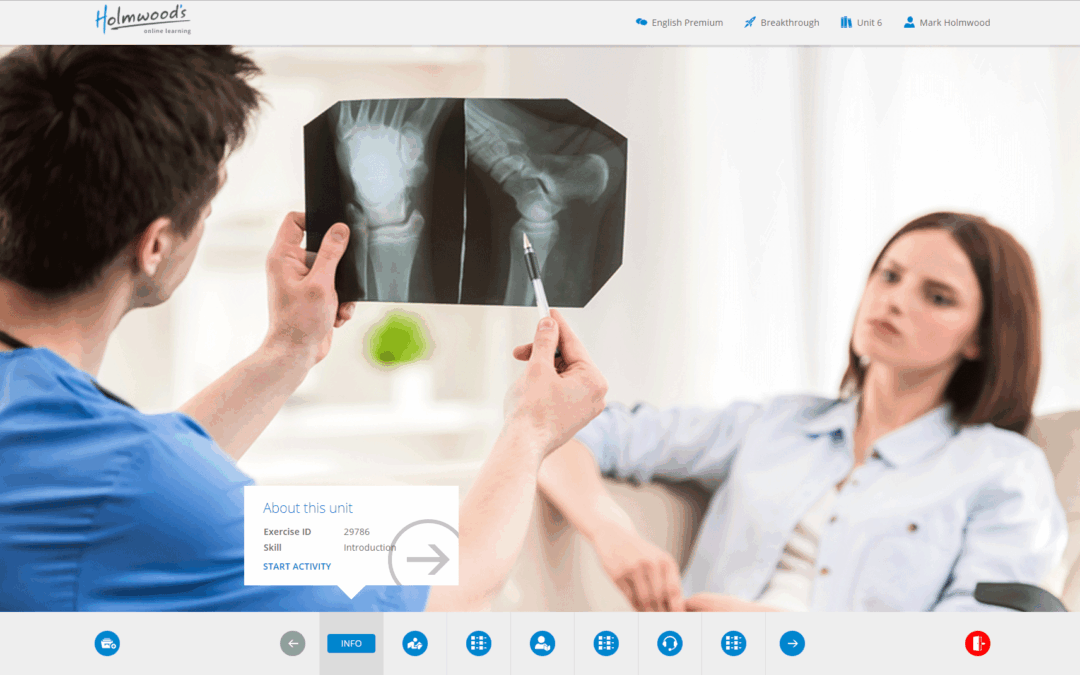Open Mark Holmwood user account menu
This screenshot has height=675, width=1080.
(x=947, y=23)
